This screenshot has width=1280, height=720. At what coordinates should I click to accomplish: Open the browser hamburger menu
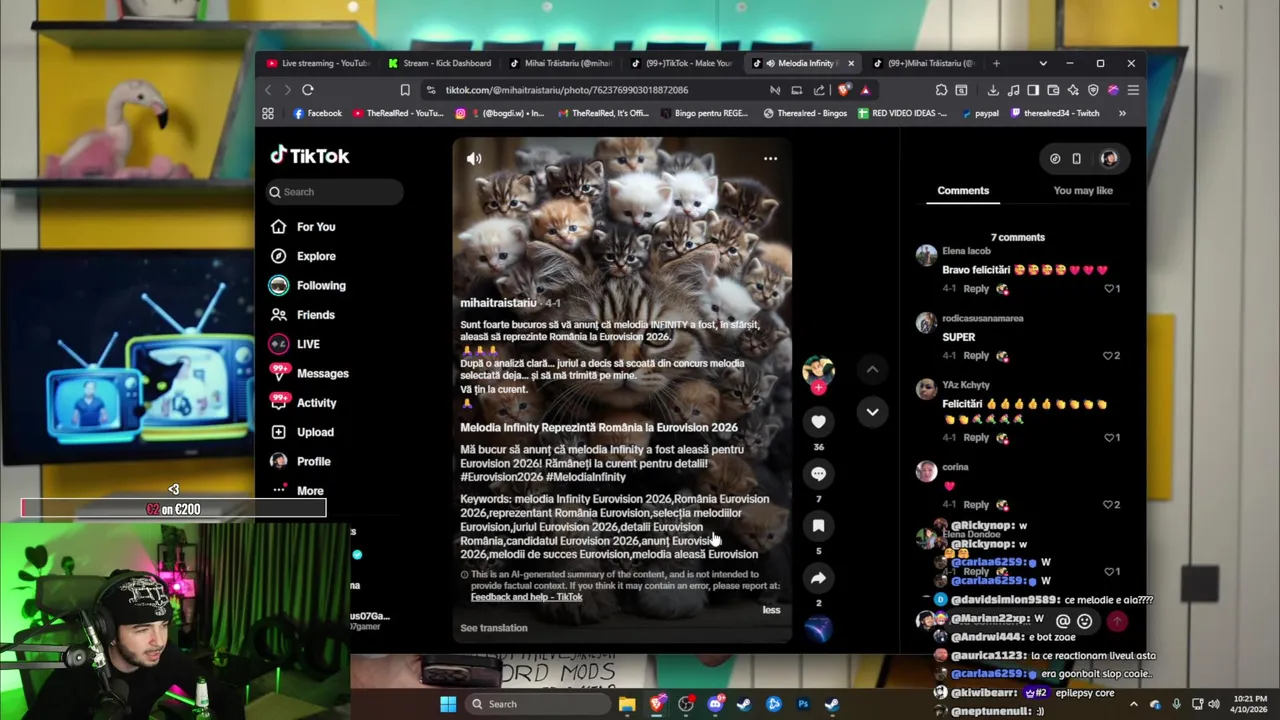pyautogui.click(x=1133, y=90)
